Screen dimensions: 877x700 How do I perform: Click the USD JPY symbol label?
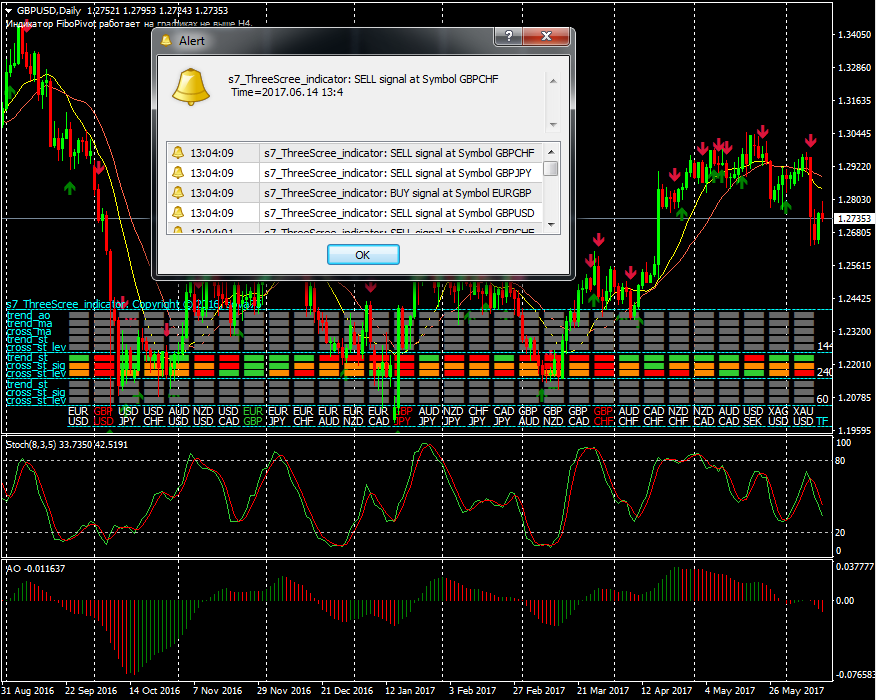coord(128,416)
